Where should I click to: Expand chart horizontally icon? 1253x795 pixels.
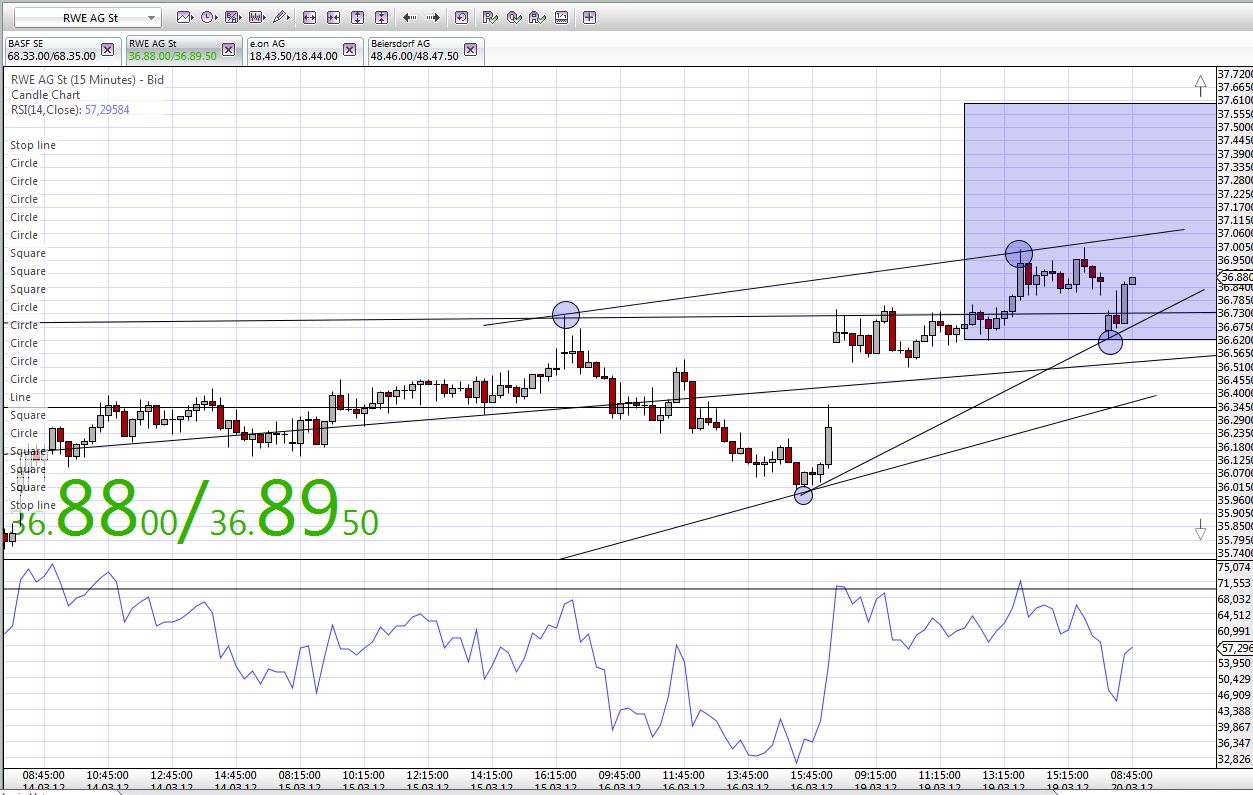tap(309, 17)
